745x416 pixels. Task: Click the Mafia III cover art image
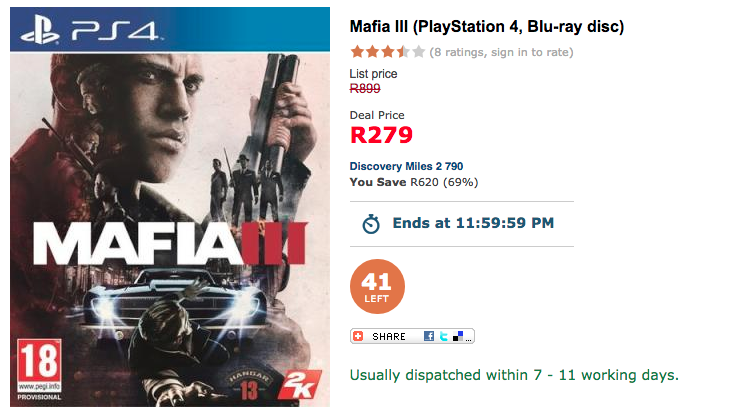[x=170, y=220]
